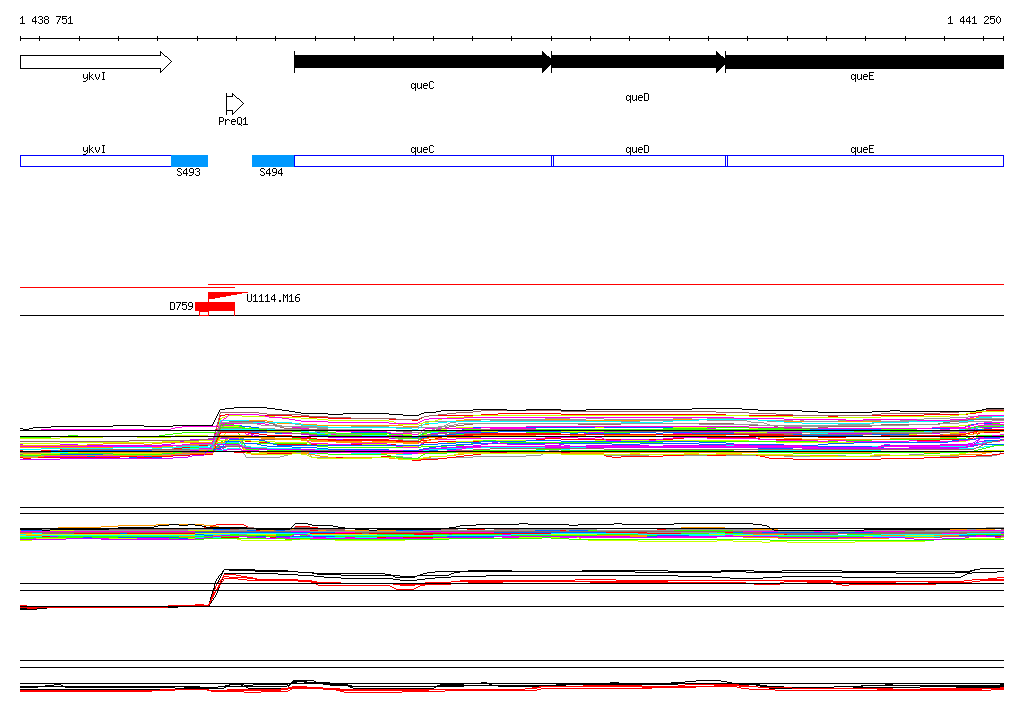Screen dimensions: 1024x714
Task: Click the black queE gene arrow
Action: point(863,62)
